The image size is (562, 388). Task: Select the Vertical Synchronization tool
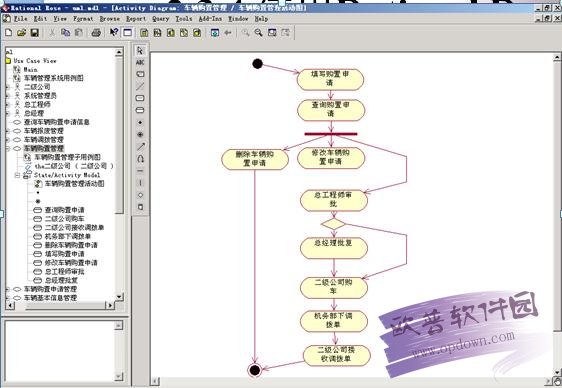(x=140, y=183)
